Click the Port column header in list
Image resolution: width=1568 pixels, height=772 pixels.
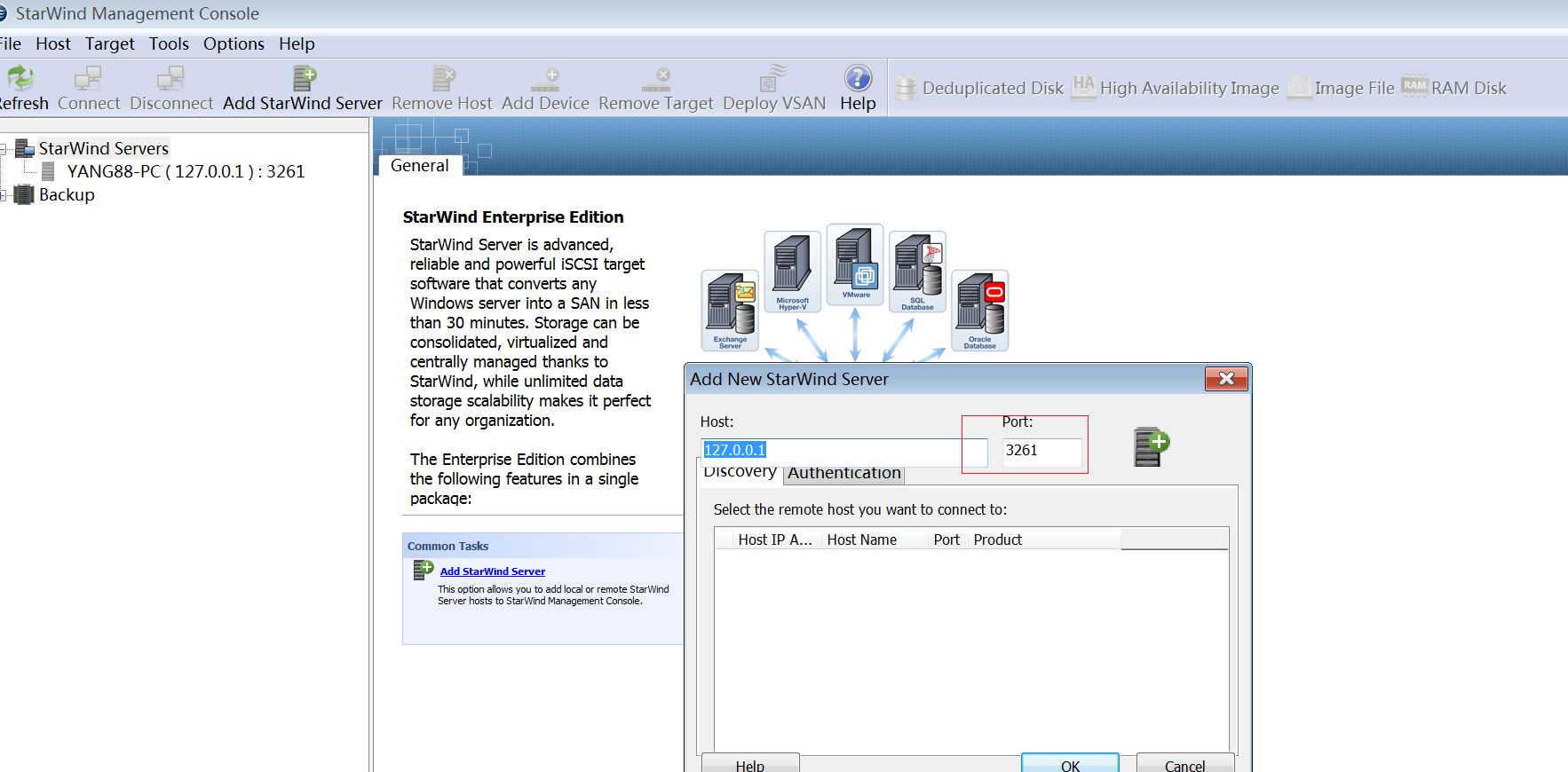[946, 540]
